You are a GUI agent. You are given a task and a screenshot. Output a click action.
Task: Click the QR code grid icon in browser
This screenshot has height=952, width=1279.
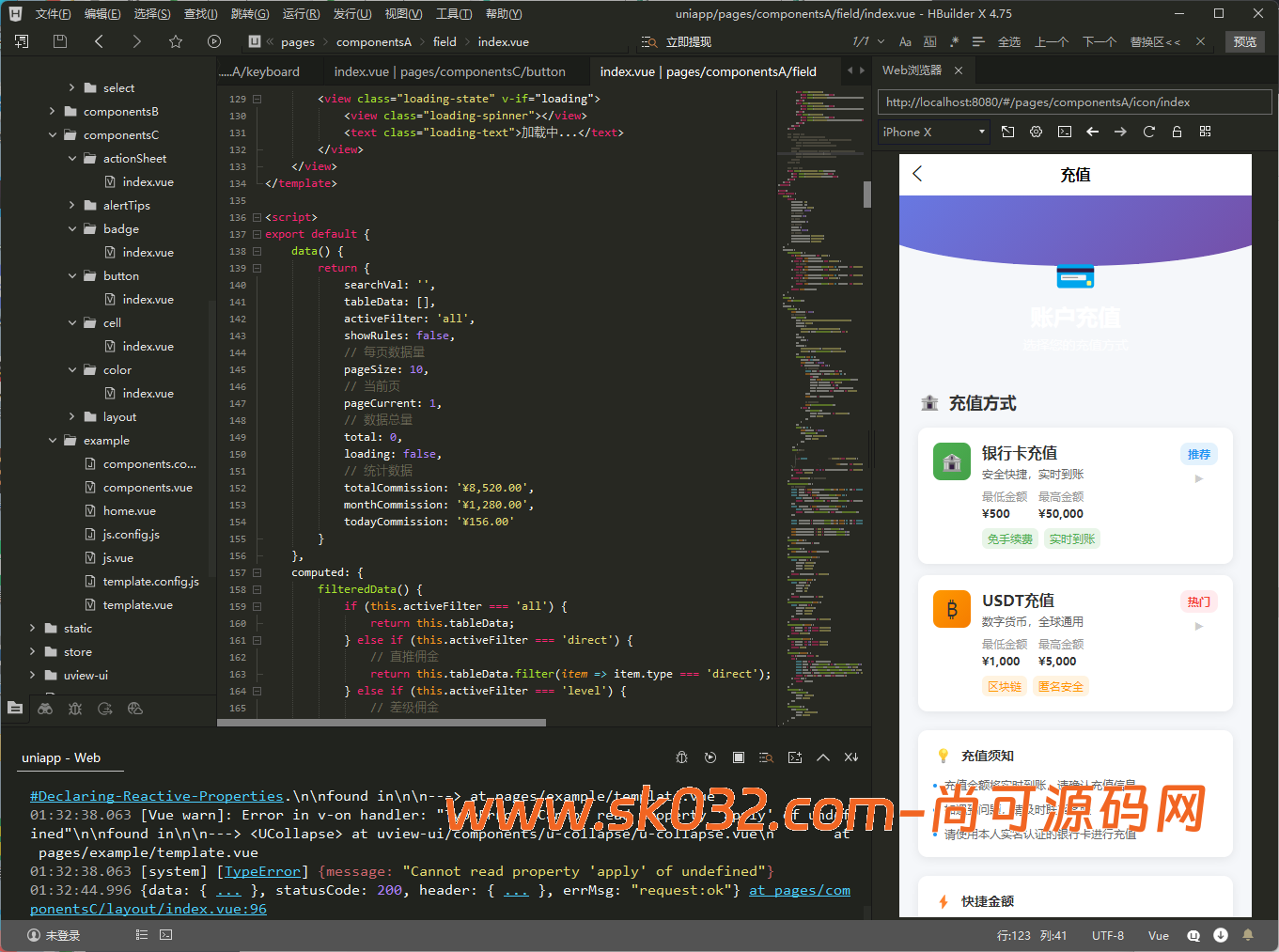(x=1205, y=133)
